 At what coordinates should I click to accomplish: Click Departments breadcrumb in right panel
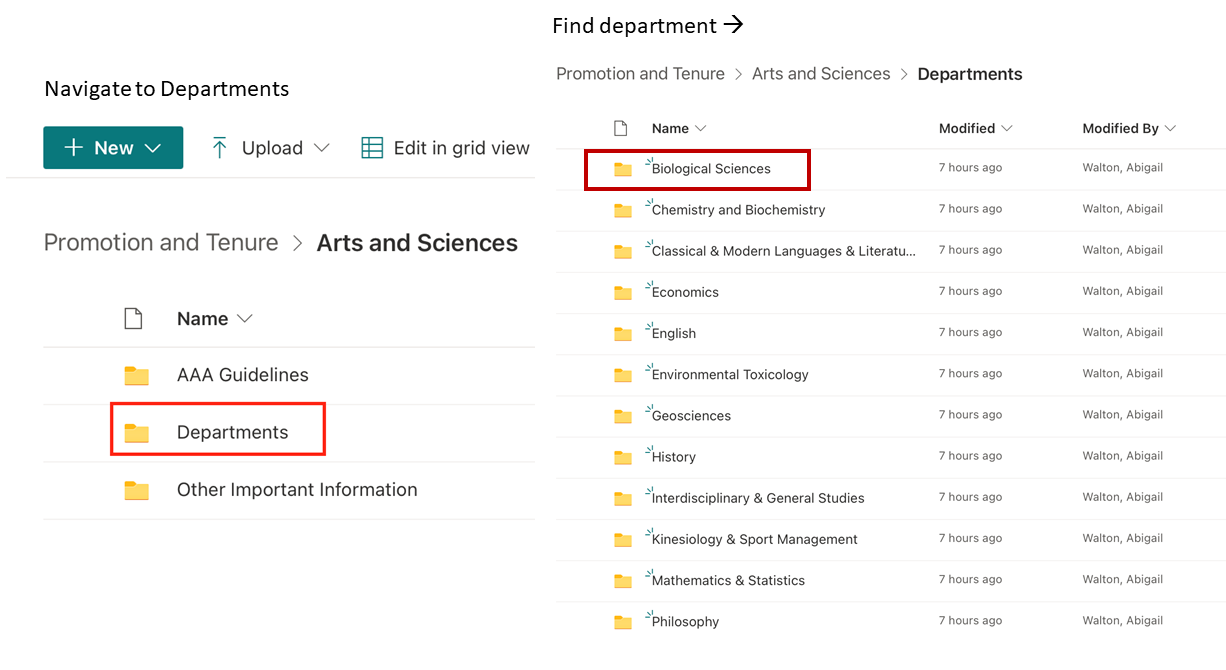pos(970,74)
